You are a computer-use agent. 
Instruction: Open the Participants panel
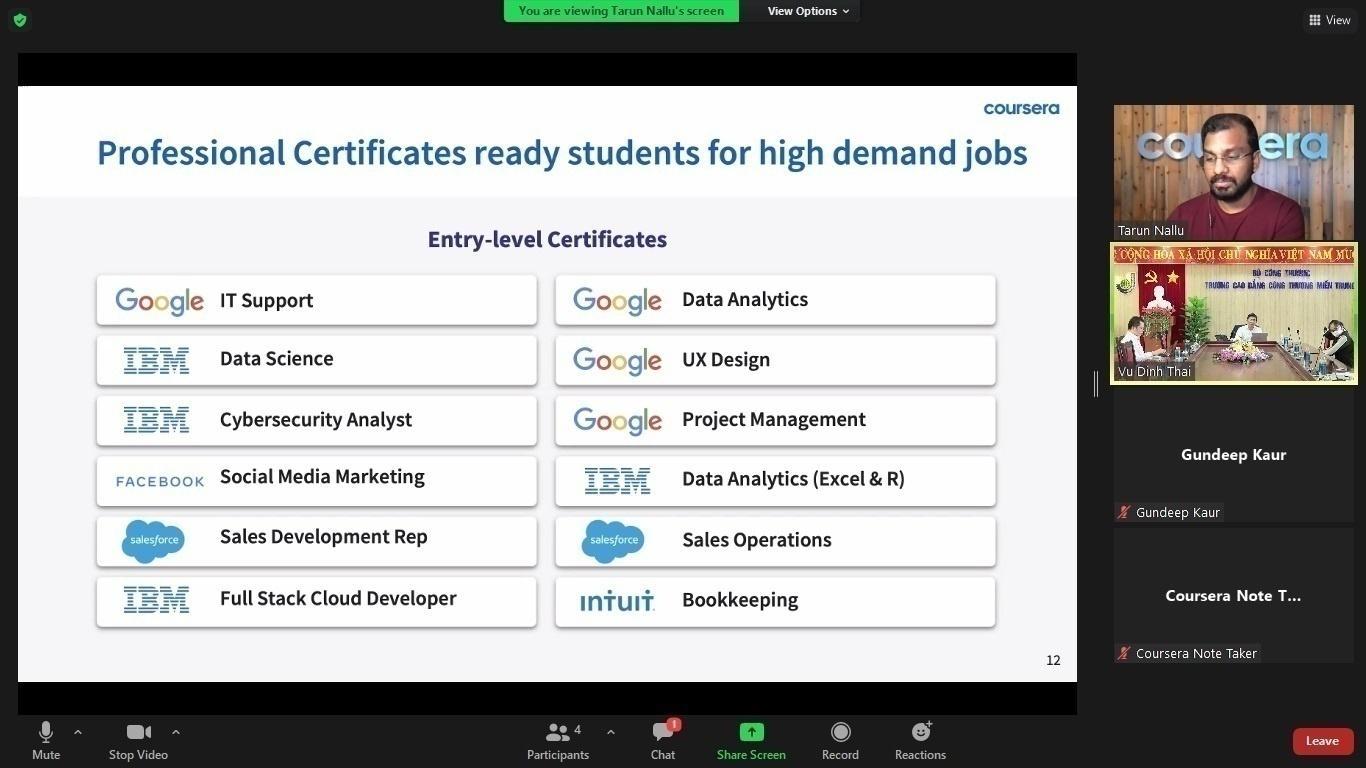(x=558, y=740)
